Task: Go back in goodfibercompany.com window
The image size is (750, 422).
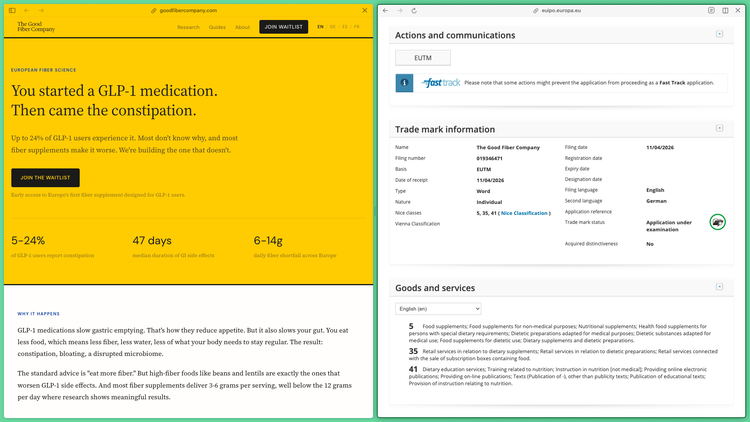Action: 27,10
